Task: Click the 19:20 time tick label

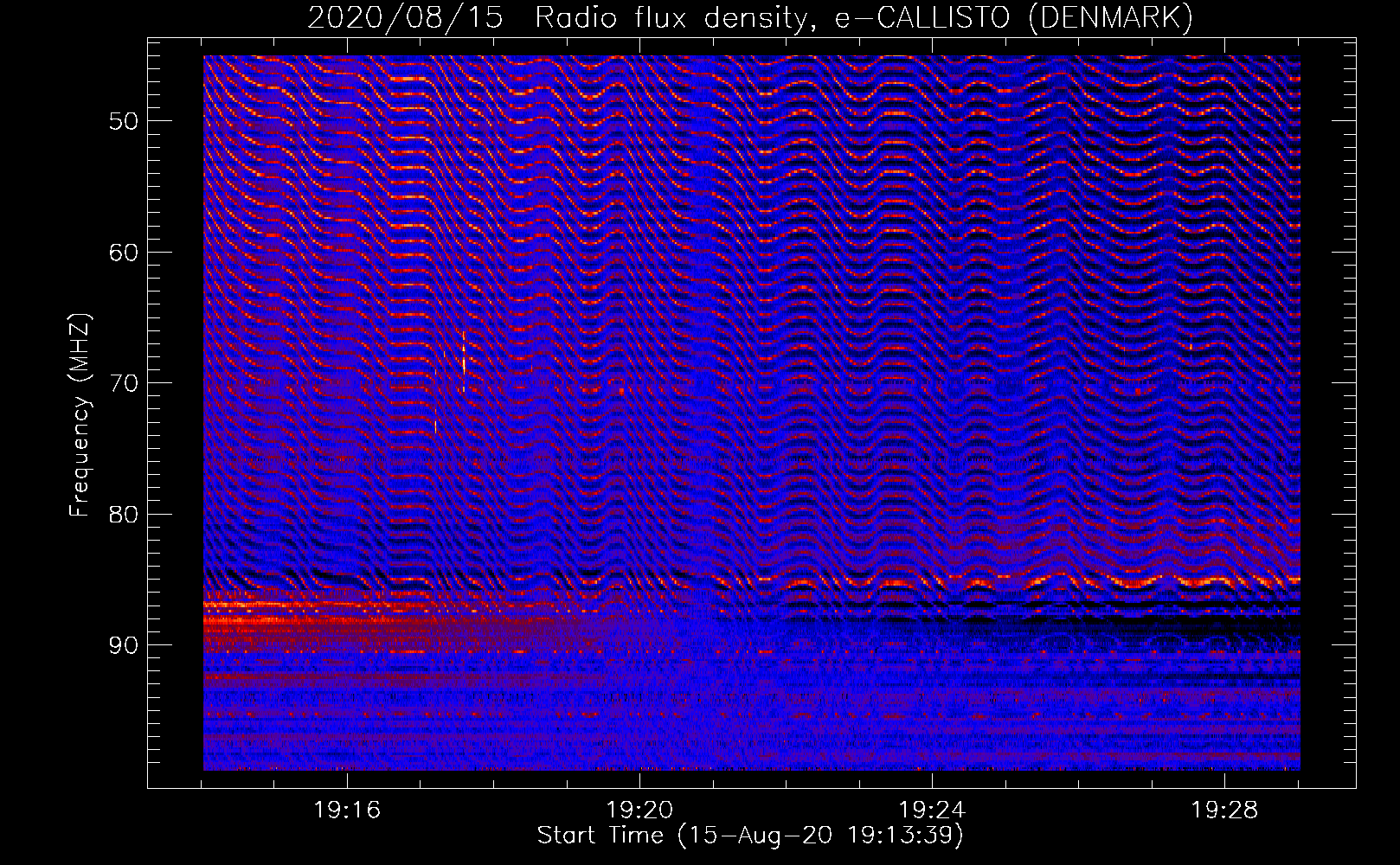Action: (x=639, y=811)
